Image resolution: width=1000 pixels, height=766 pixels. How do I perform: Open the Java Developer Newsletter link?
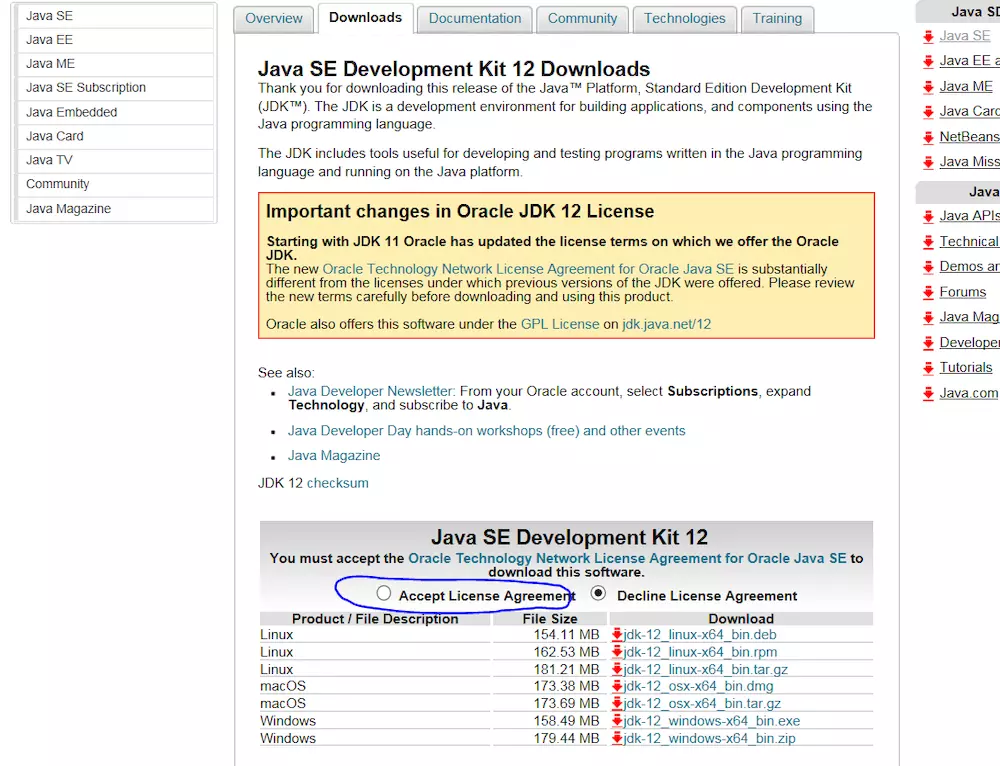[371, 391]
